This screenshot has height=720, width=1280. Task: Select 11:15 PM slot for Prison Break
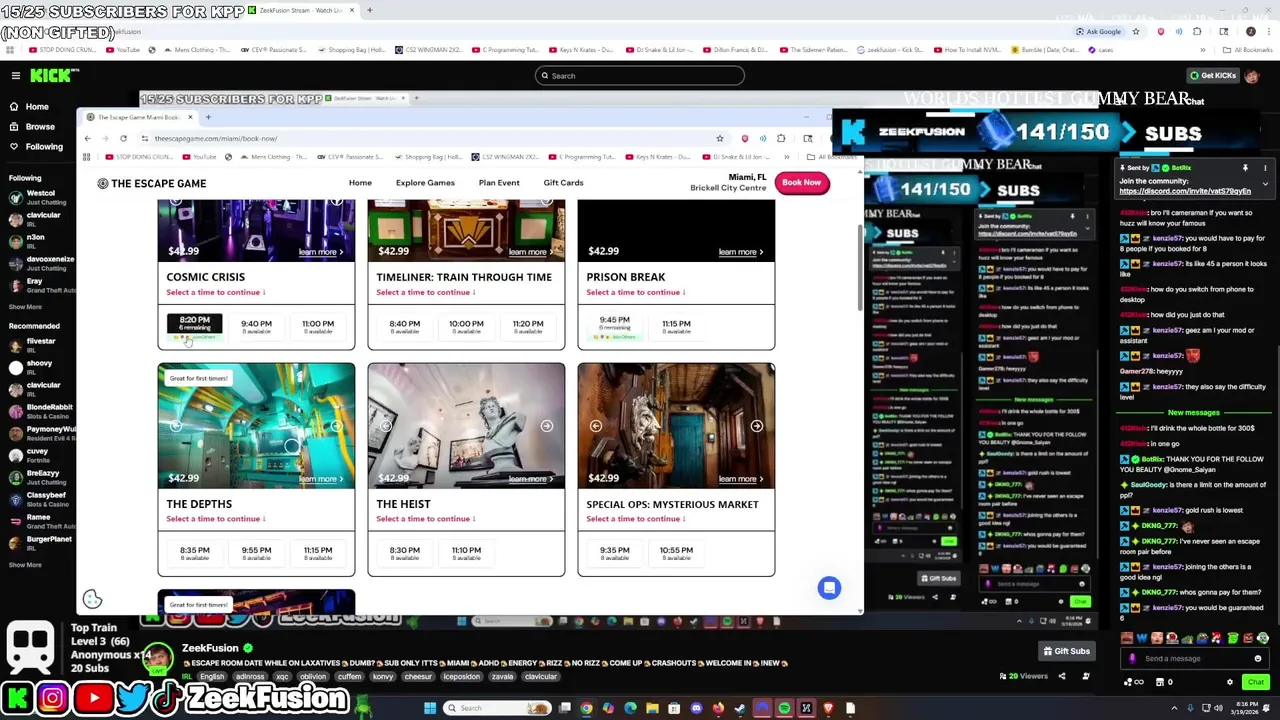coord(676,327)
